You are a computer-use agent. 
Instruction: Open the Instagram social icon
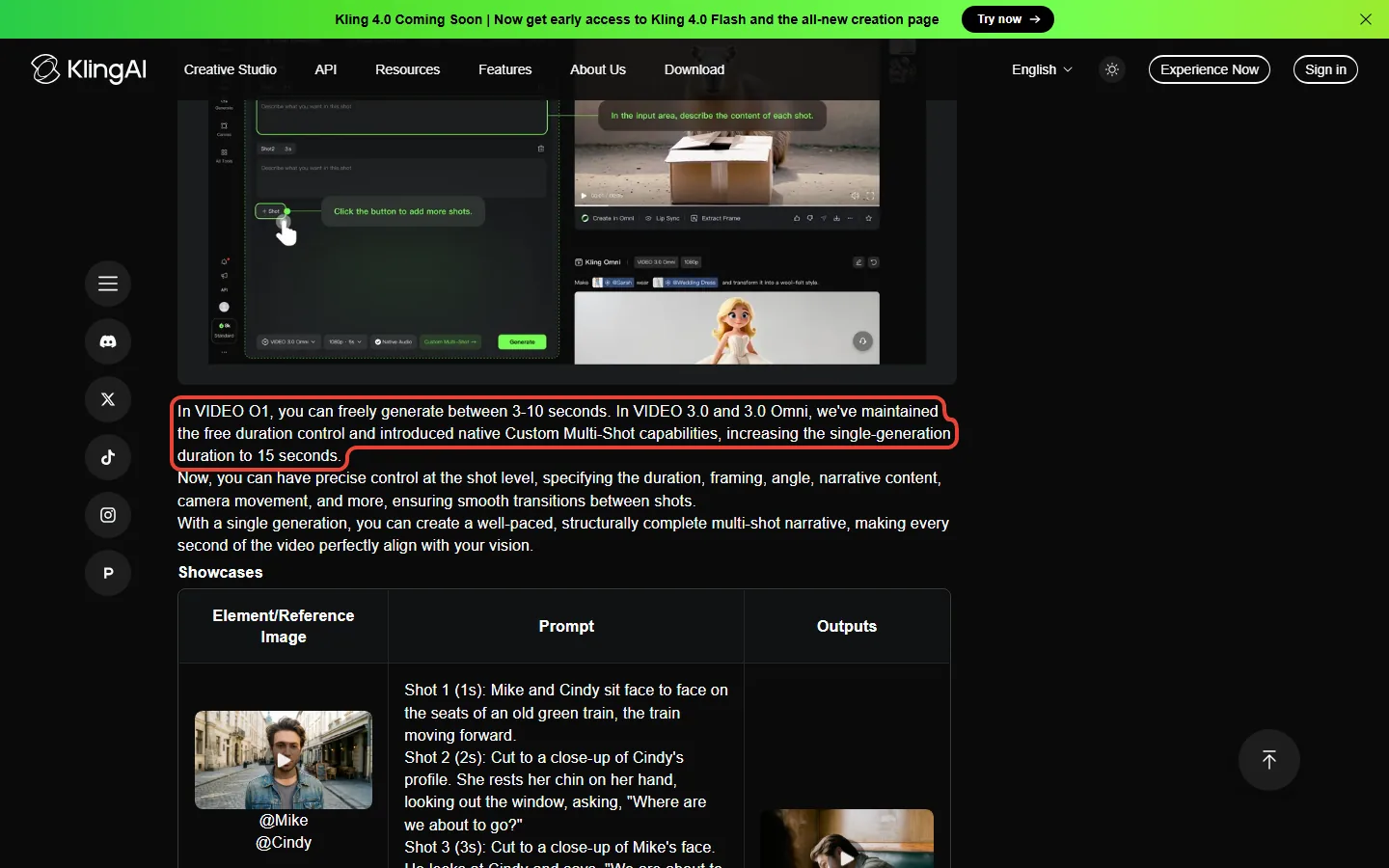[108, 515]
